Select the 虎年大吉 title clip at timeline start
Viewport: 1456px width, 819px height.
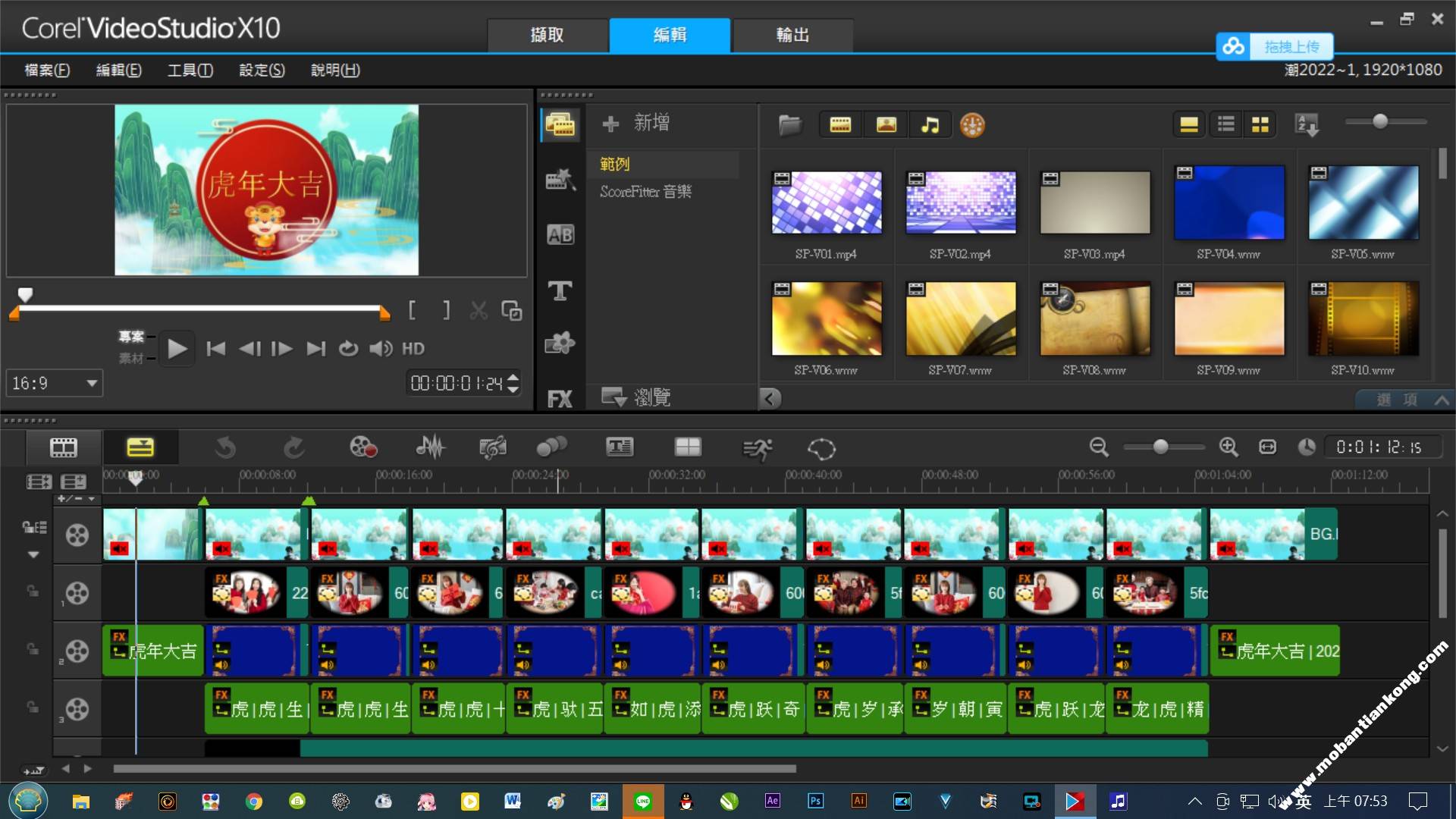click(x=153, y=651)
